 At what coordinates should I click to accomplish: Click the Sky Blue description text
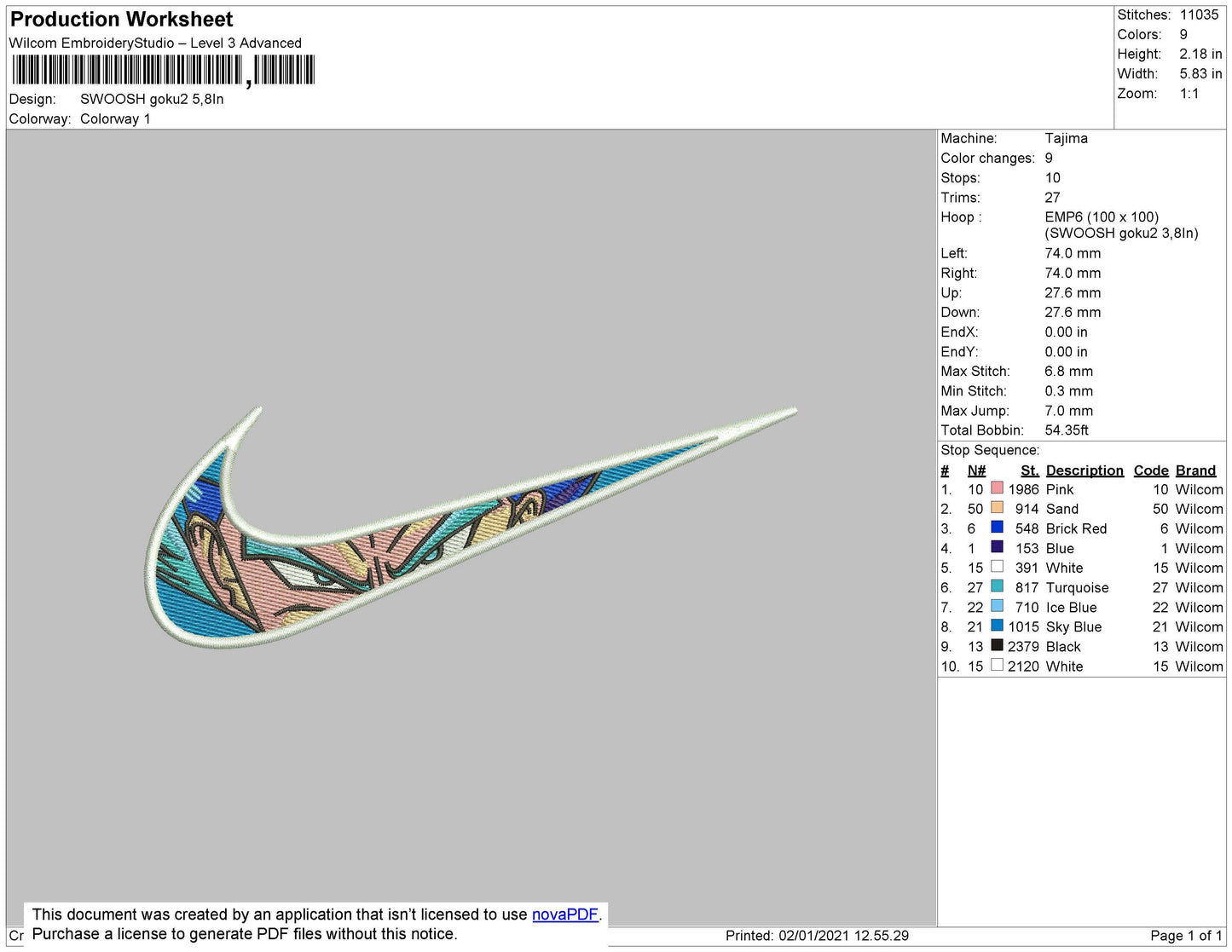click(x=1074, y=626)
